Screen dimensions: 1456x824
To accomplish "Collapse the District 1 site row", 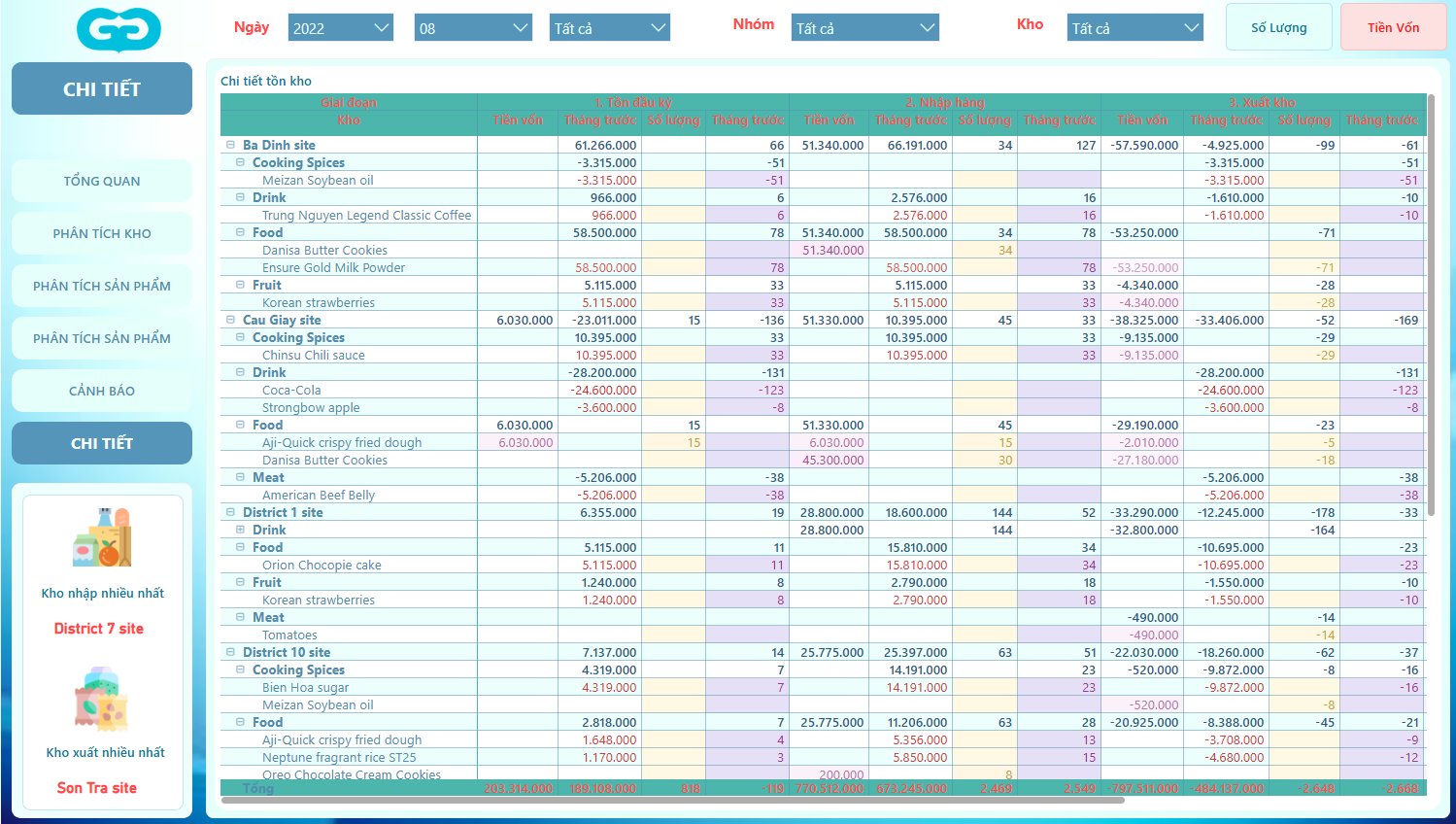I will point(231,512).
